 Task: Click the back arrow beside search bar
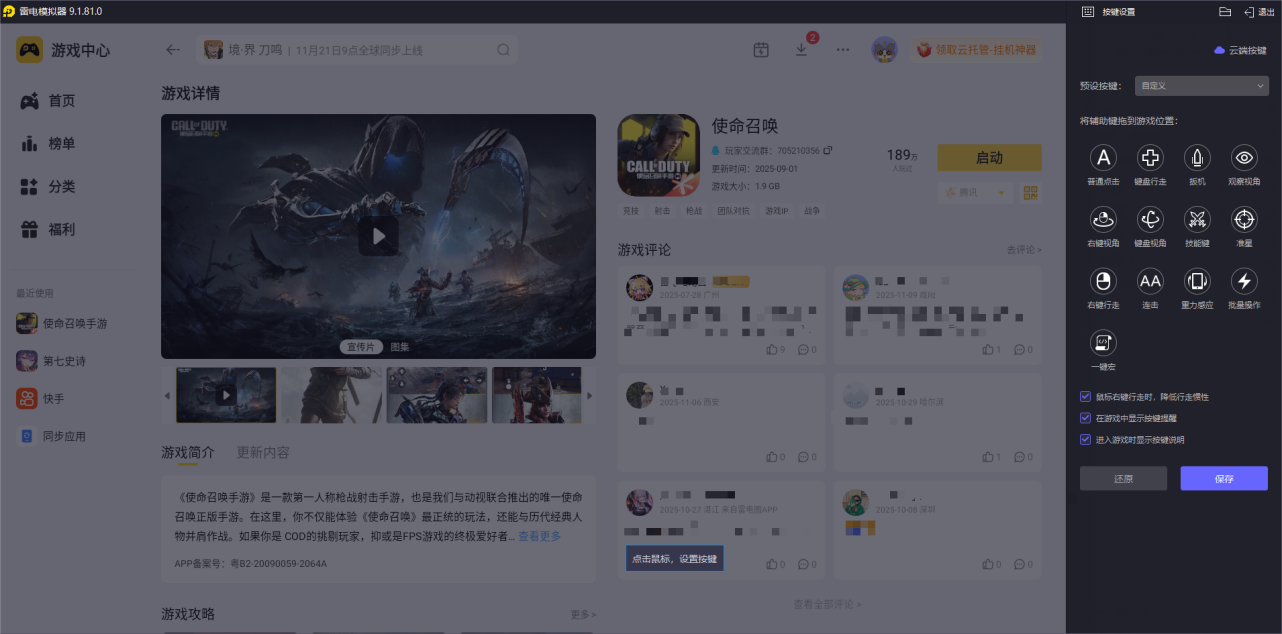pos(173,50)
